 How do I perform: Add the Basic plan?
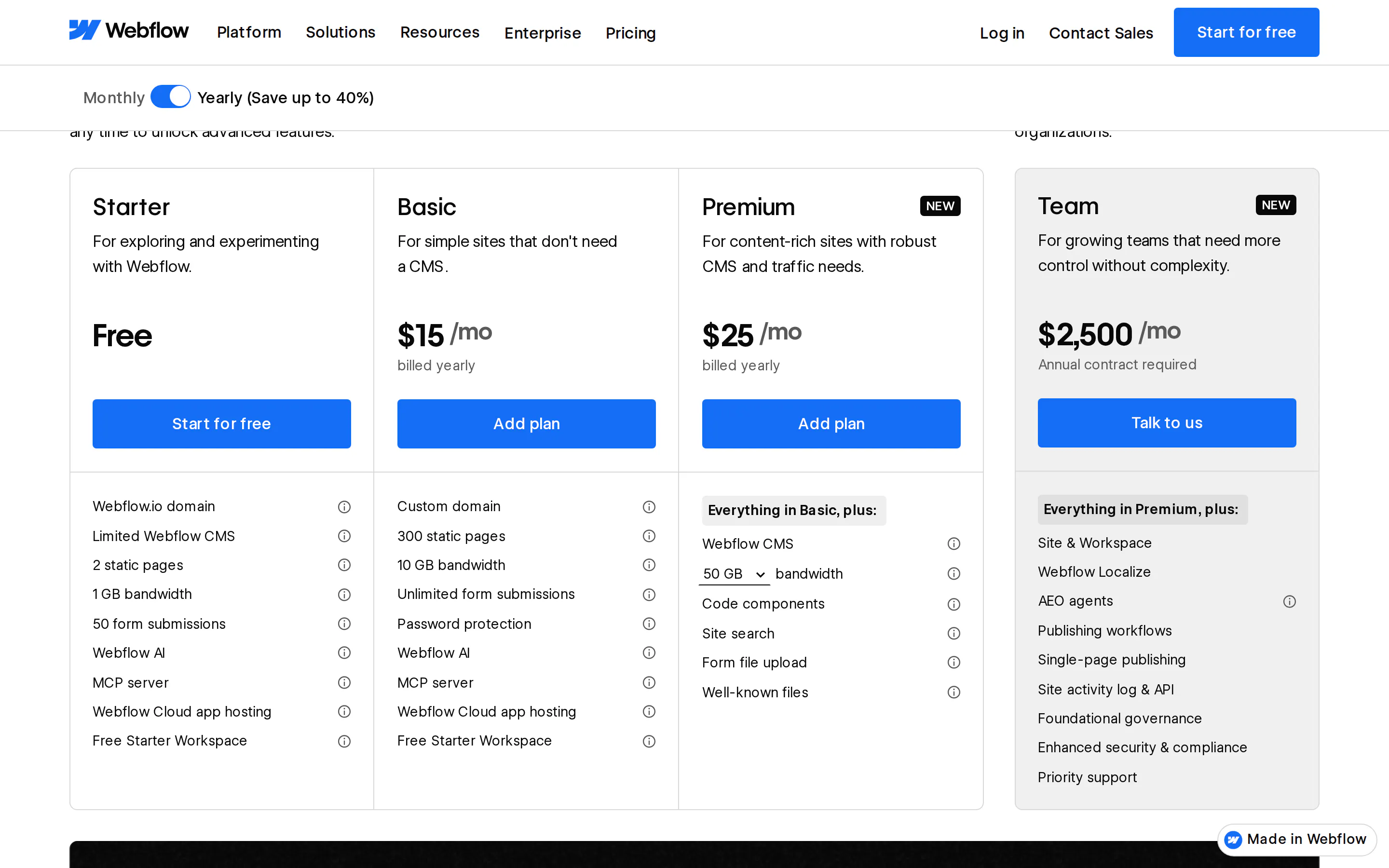(x=526, y=424)
